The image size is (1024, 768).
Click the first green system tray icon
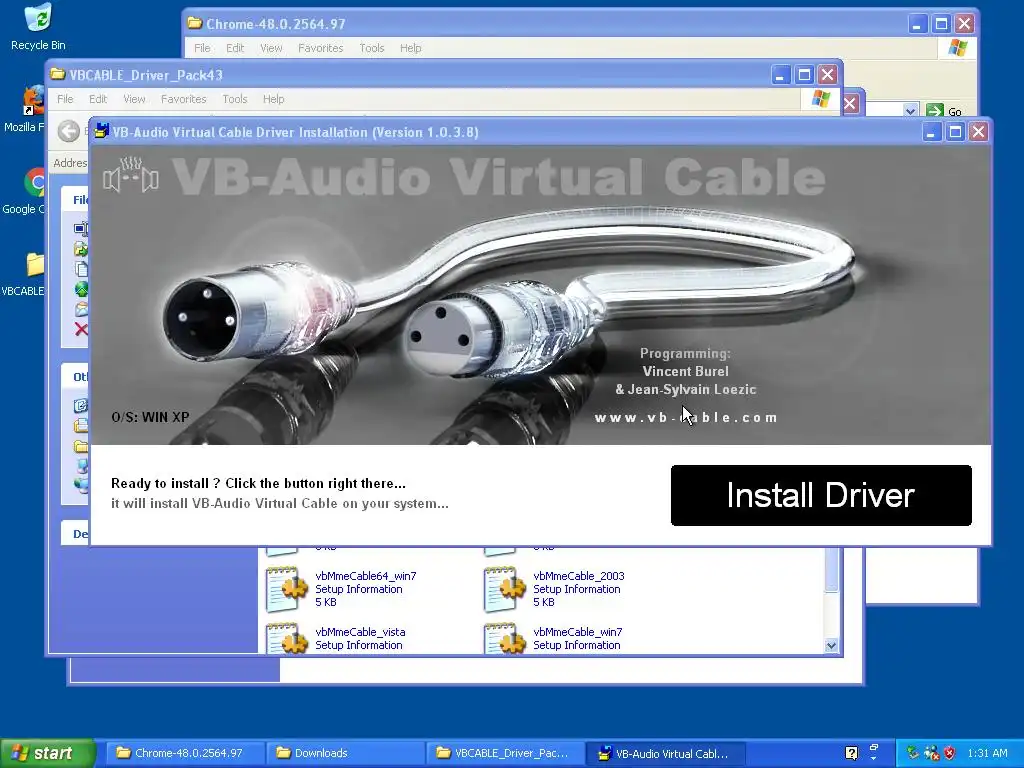coord(913,753)
